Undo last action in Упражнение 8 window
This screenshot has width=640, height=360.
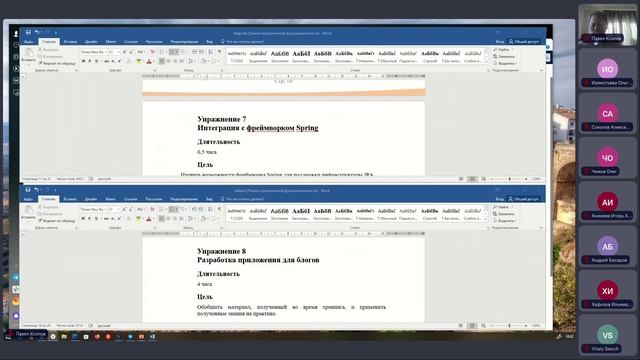coord(37,190)
